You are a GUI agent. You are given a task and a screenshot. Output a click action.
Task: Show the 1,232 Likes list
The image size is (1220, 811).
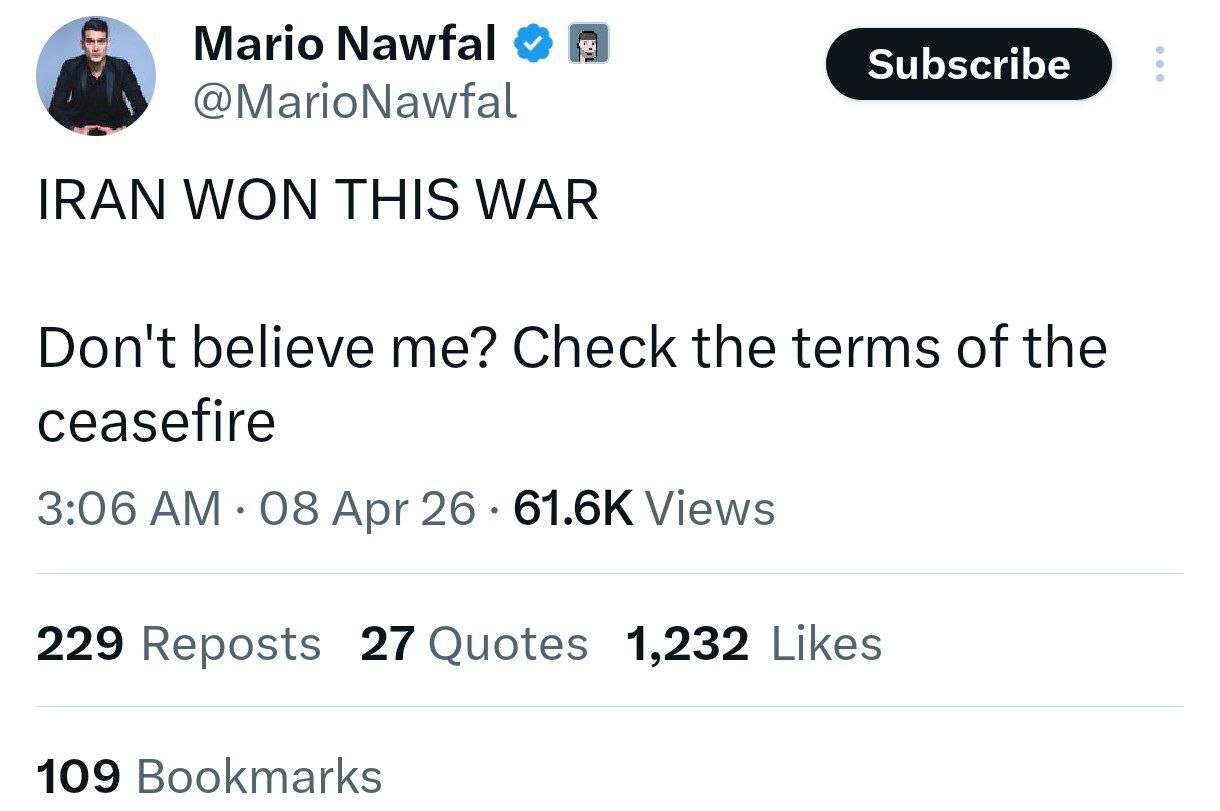(754, 644)
